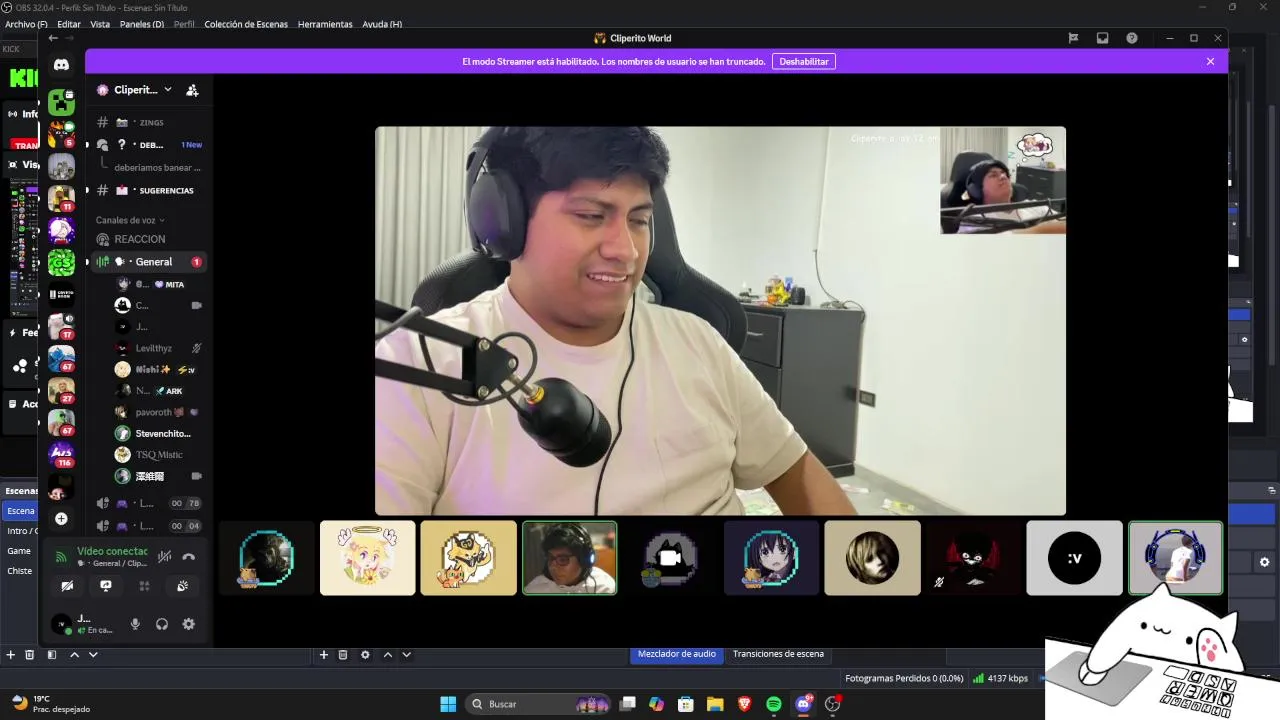This screenshot has height=720, width=1280.
Task: Move OBS scene down arrow
Action: (93, 655)
